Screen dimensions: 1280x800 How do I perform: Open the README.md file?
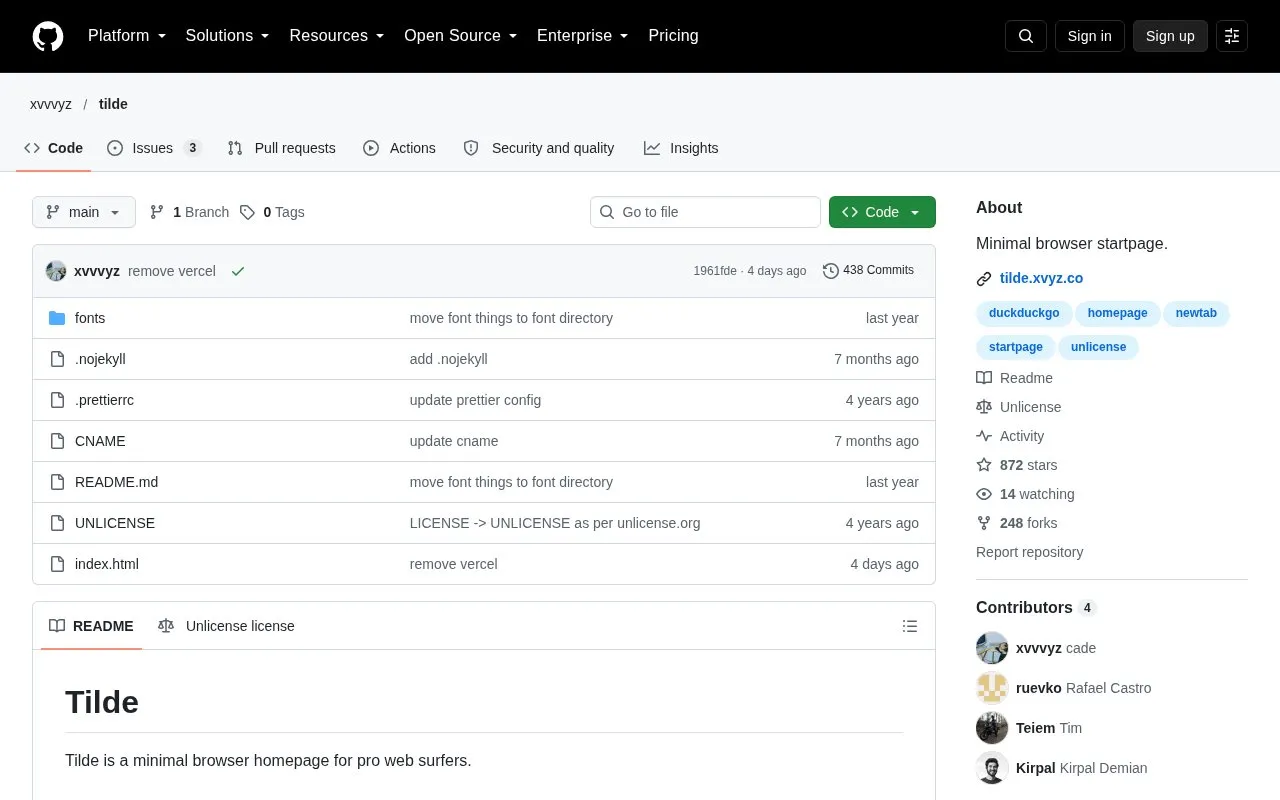[116, 482]
